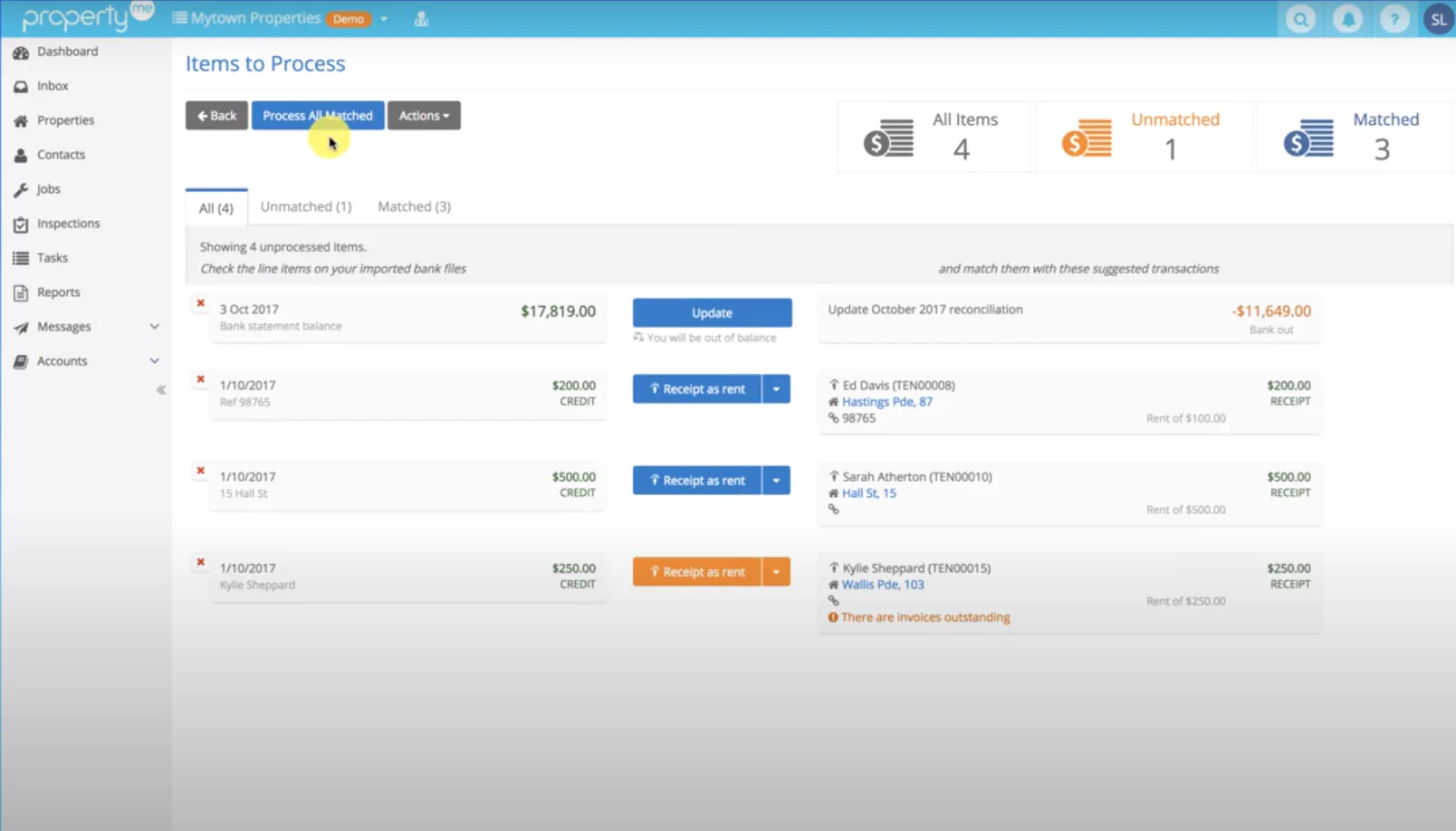Click the Back button
The image size is (1456, 831).
pos(216,116)
